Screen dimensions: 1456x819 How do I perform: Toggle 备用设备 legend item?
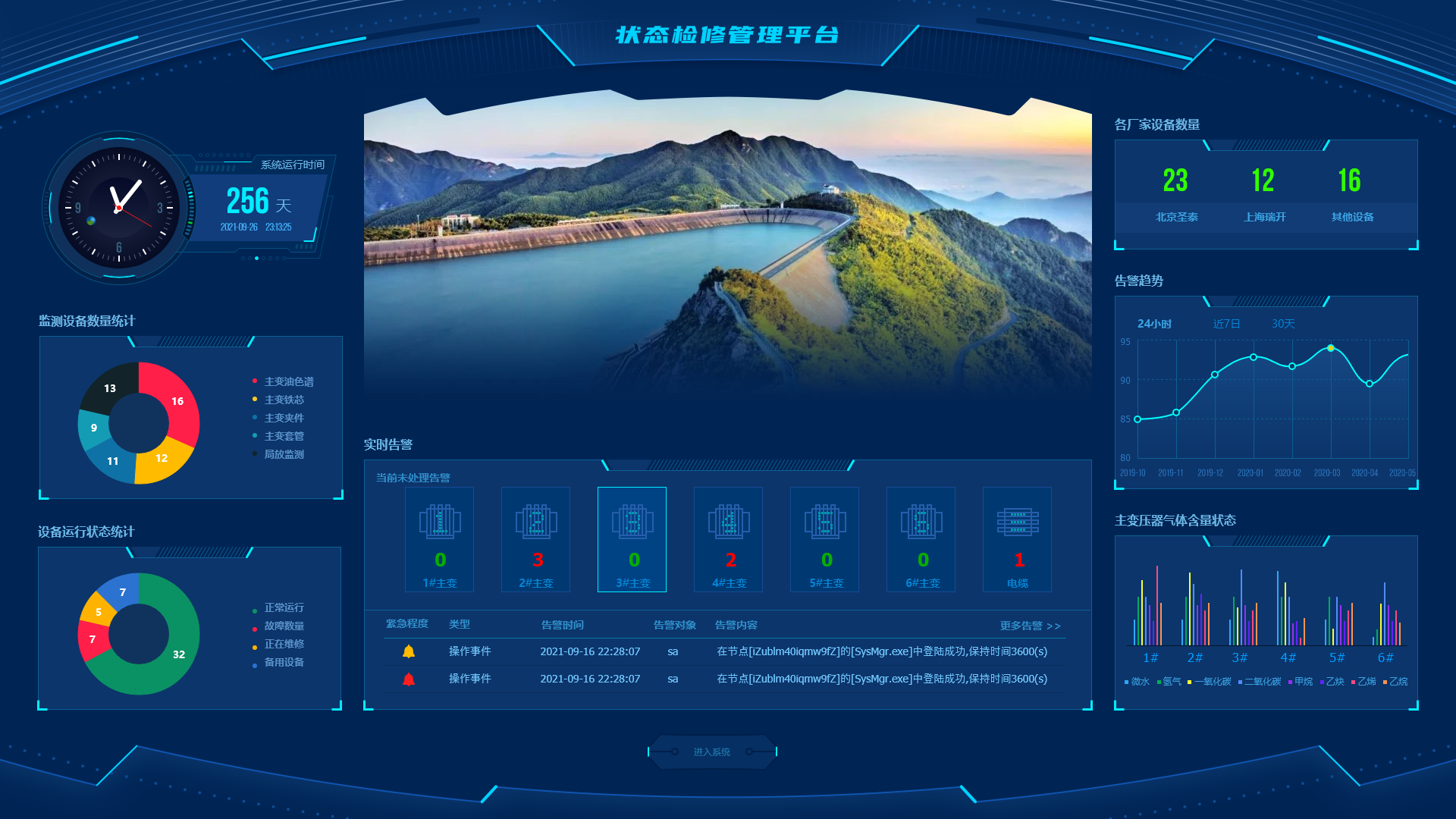point(278,662)
